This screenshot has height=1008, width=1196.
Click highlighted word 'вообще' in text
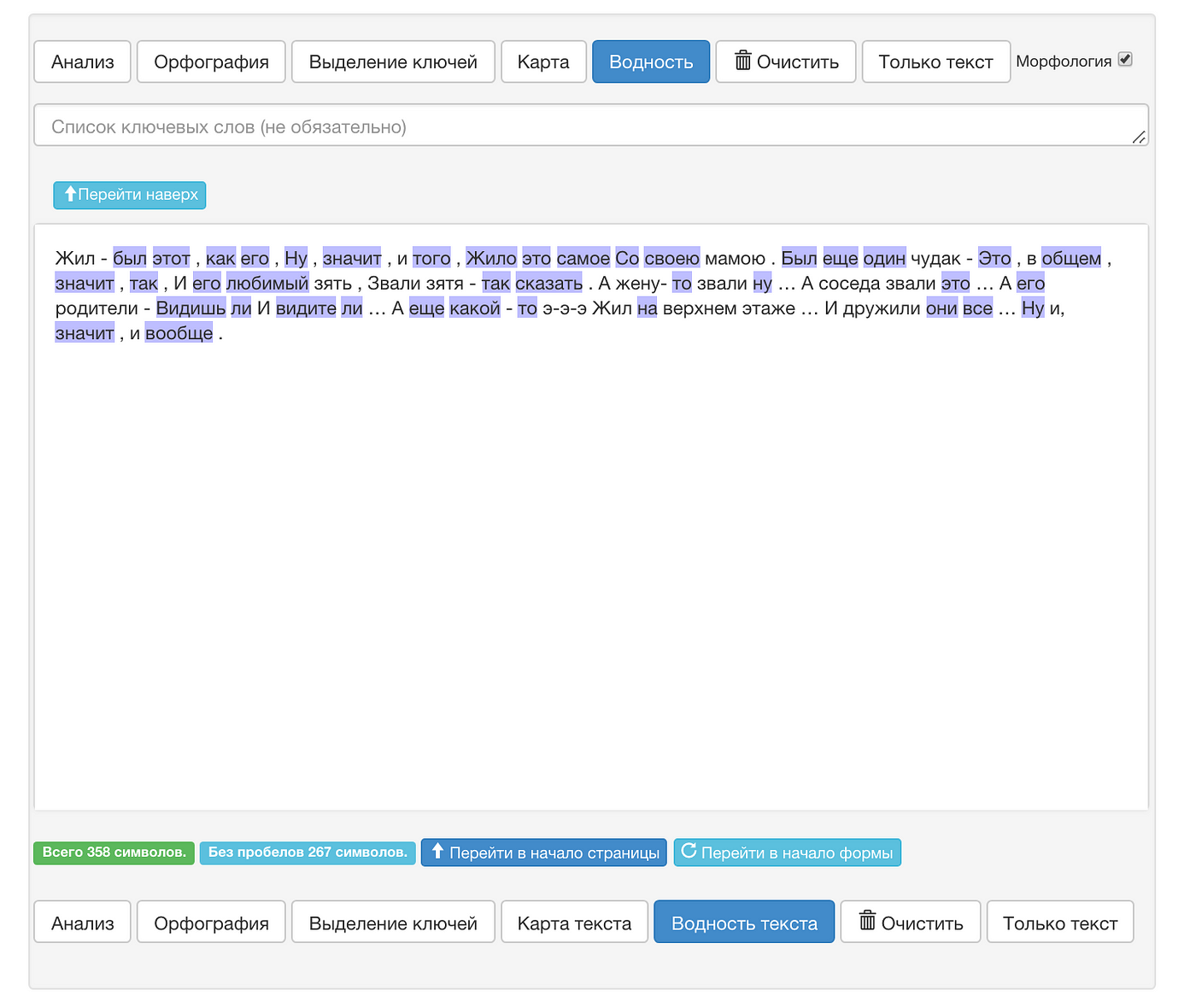click(179, 333)
